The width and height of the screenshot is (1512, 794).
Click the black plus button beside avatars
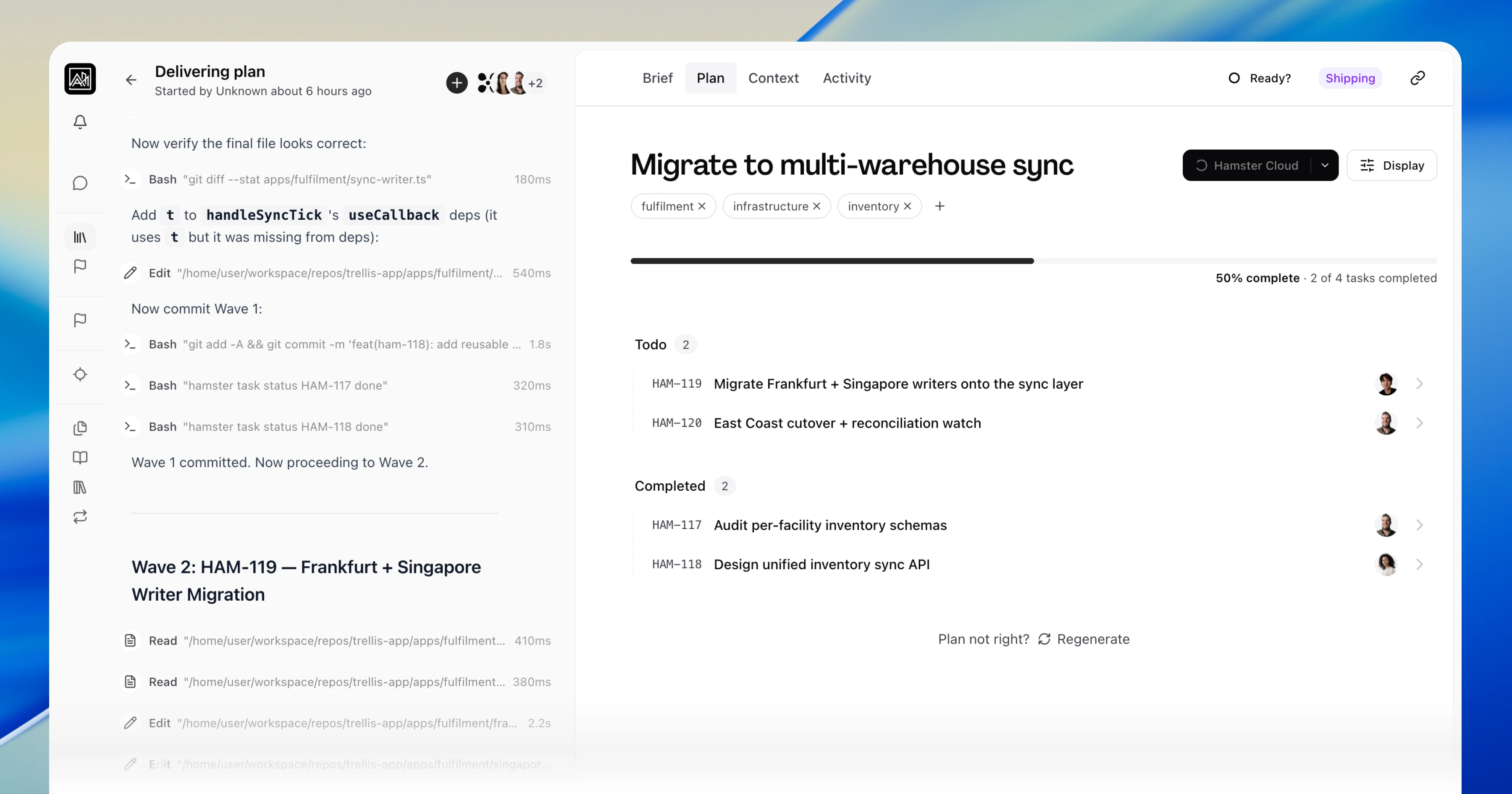pos(457,83)
